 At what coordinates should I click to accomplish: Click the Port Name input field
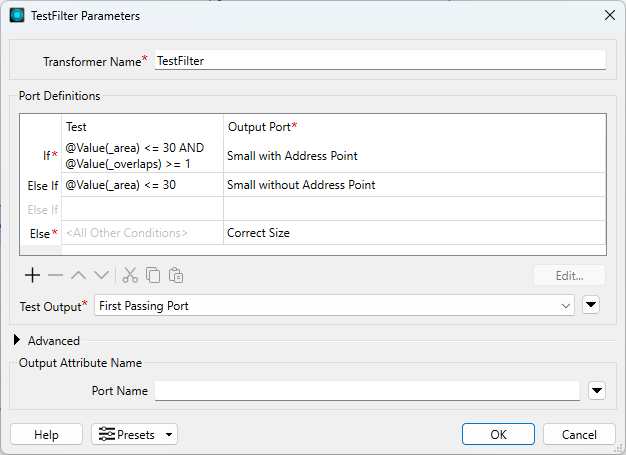coord(367,391)
